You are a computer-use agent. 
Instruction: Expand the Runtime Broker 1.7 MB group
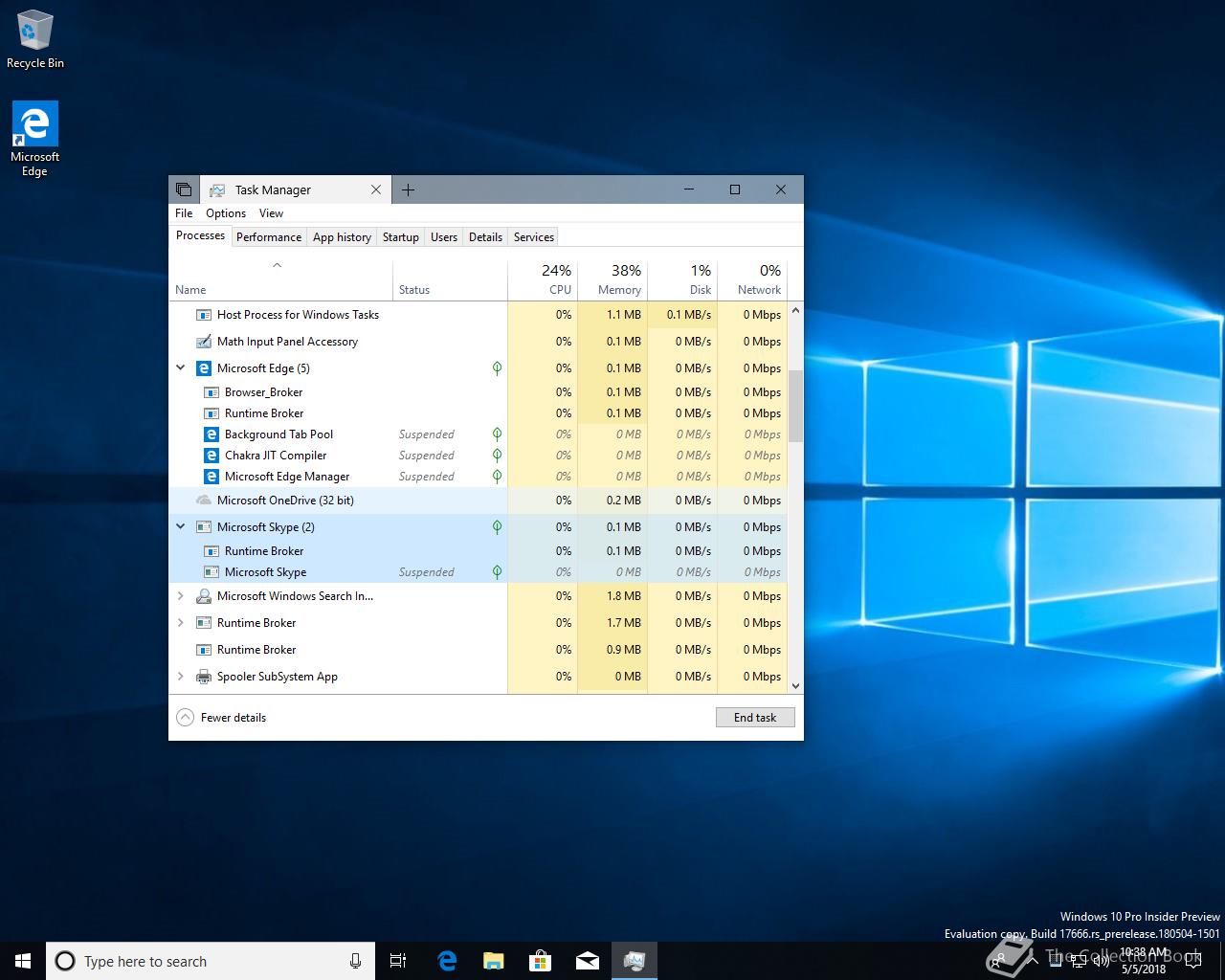[x=180, y=623]
